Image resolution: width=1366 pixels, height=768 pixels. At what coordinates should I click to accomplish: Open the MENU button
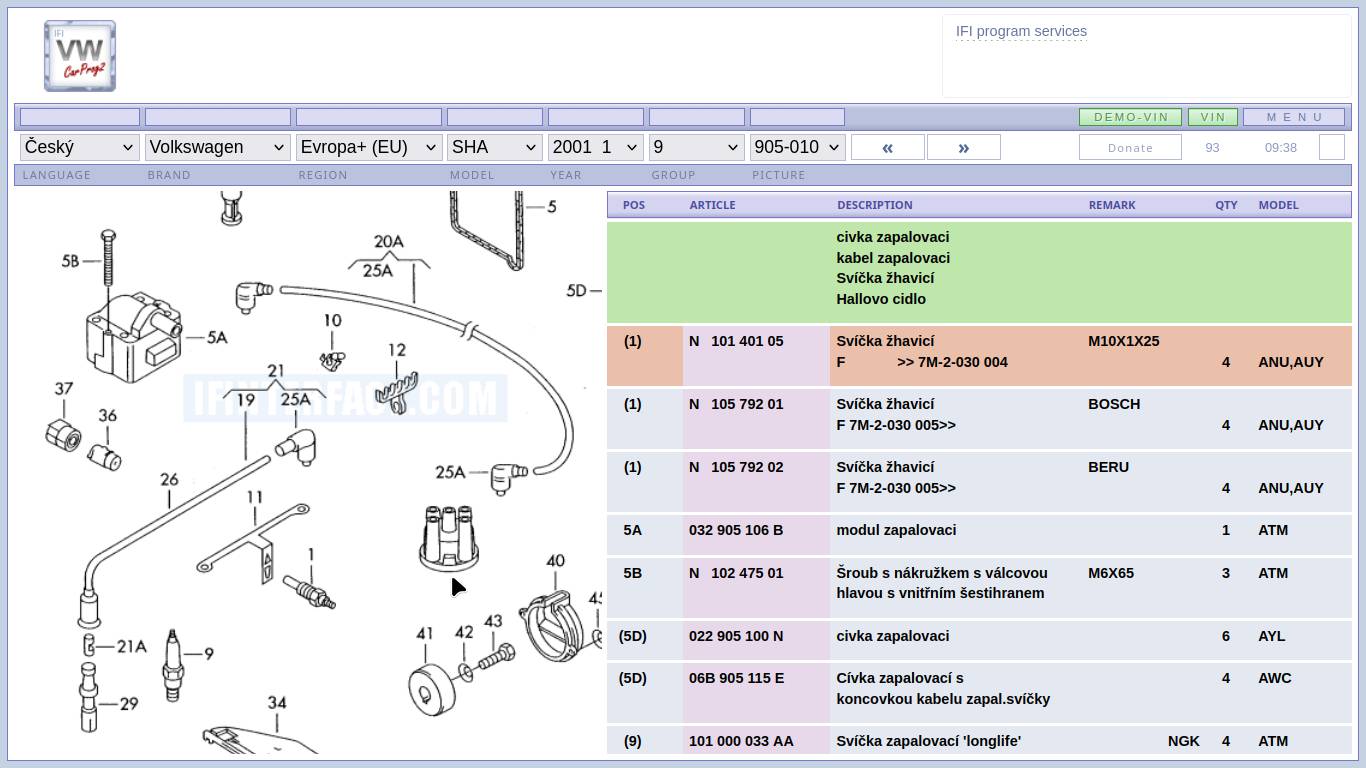1293,117
